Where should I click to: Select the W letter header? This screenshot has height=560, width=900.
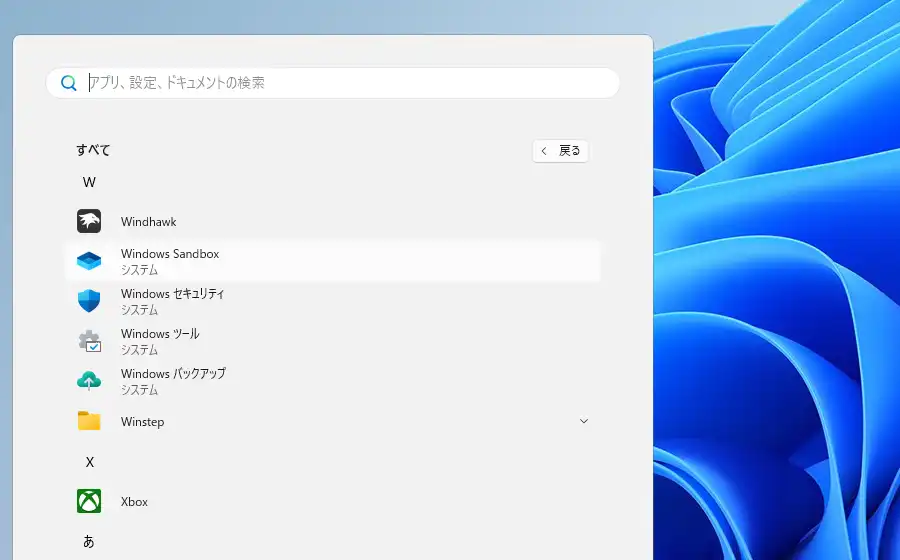[x=89, y=182]
